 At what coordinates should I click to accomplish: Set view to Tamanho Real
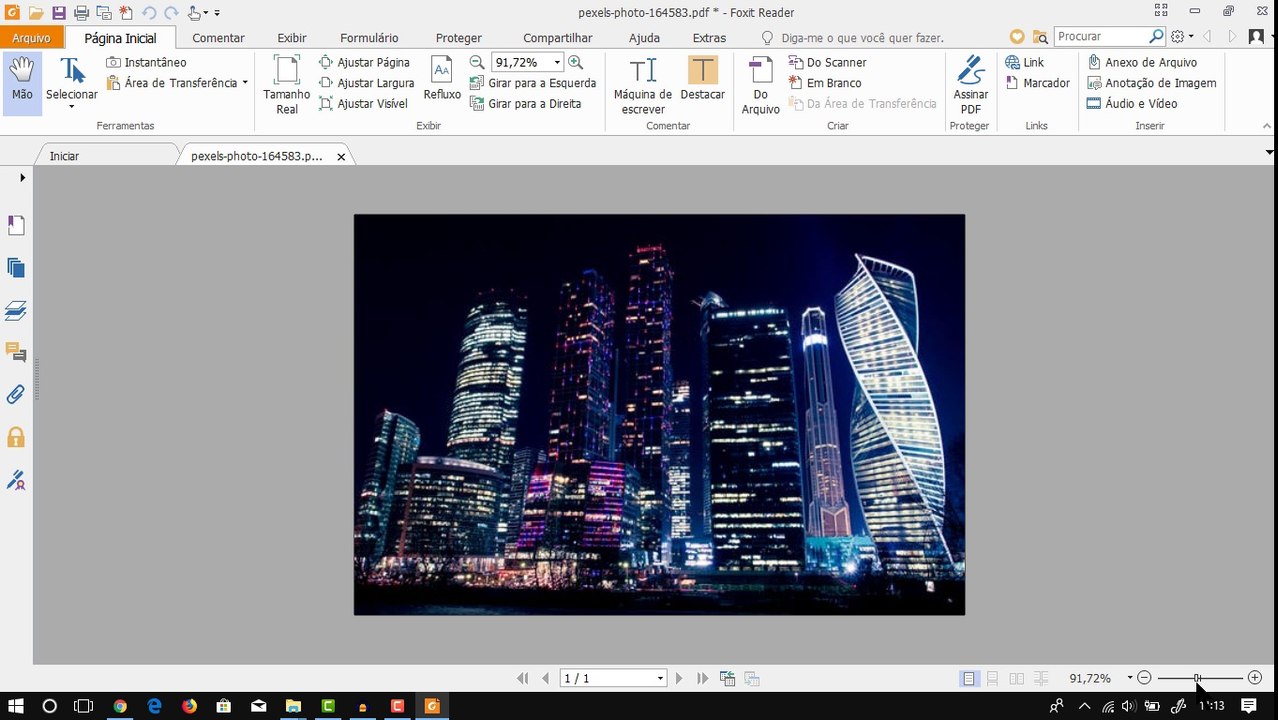[287, 84]
